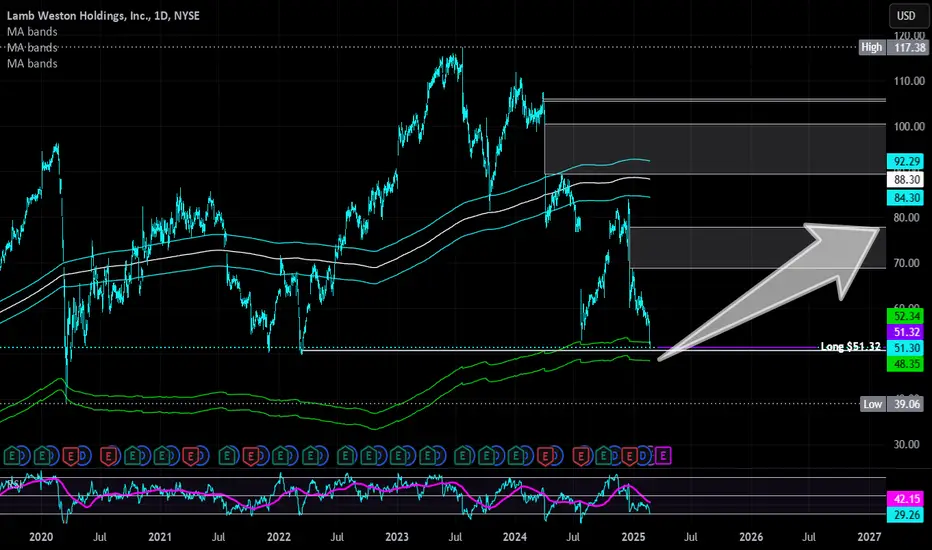Click the purple upcoming earnings E marker

pyautogui.click(x=663, y=456)
